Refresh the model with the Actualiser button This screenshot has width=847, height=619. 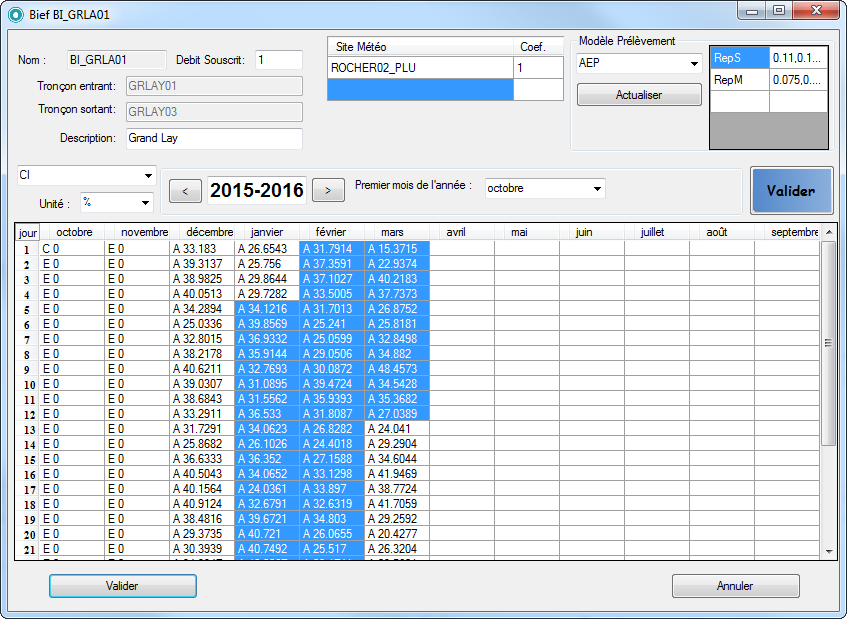639,95
